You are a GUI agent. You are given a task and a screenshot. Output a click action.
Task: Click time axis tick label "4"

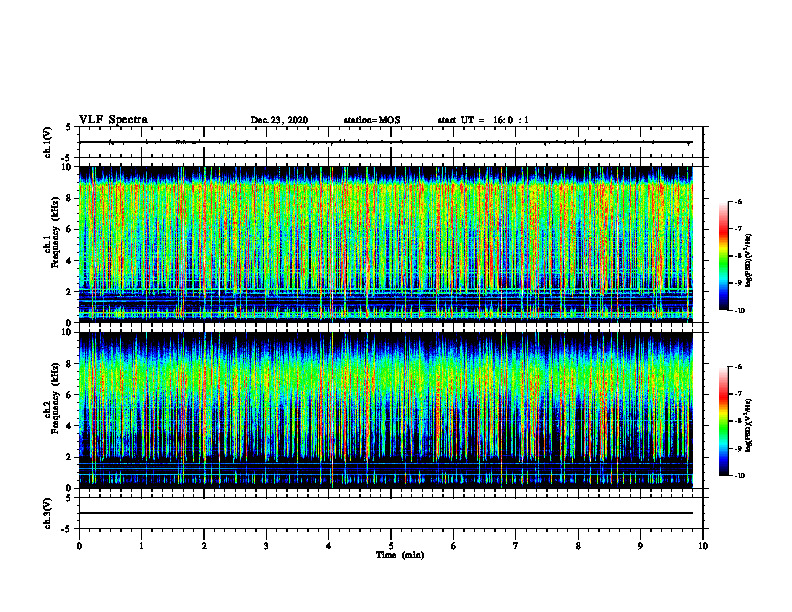[x=329, y=546]
